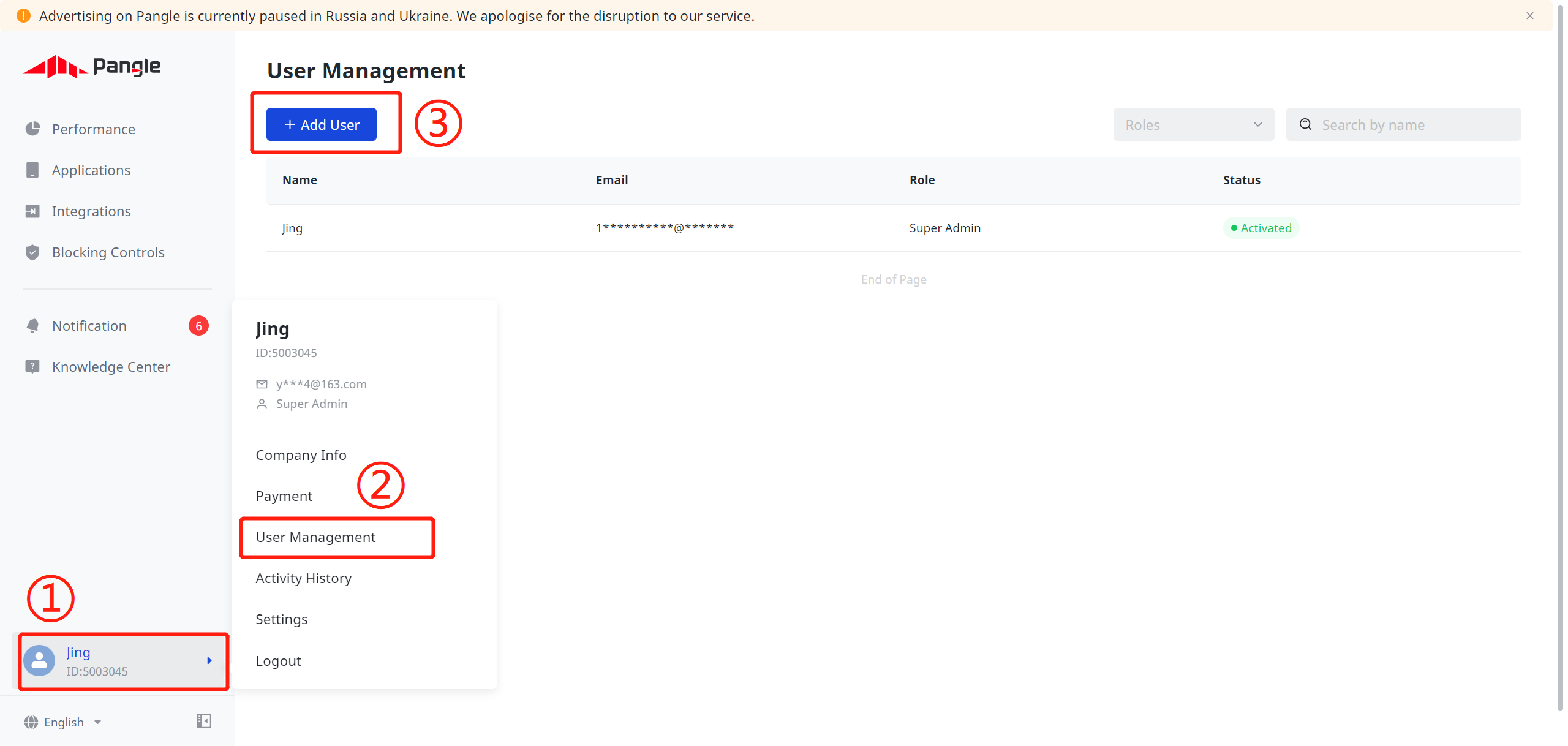Open the Roles filter dropdown

1193,125
